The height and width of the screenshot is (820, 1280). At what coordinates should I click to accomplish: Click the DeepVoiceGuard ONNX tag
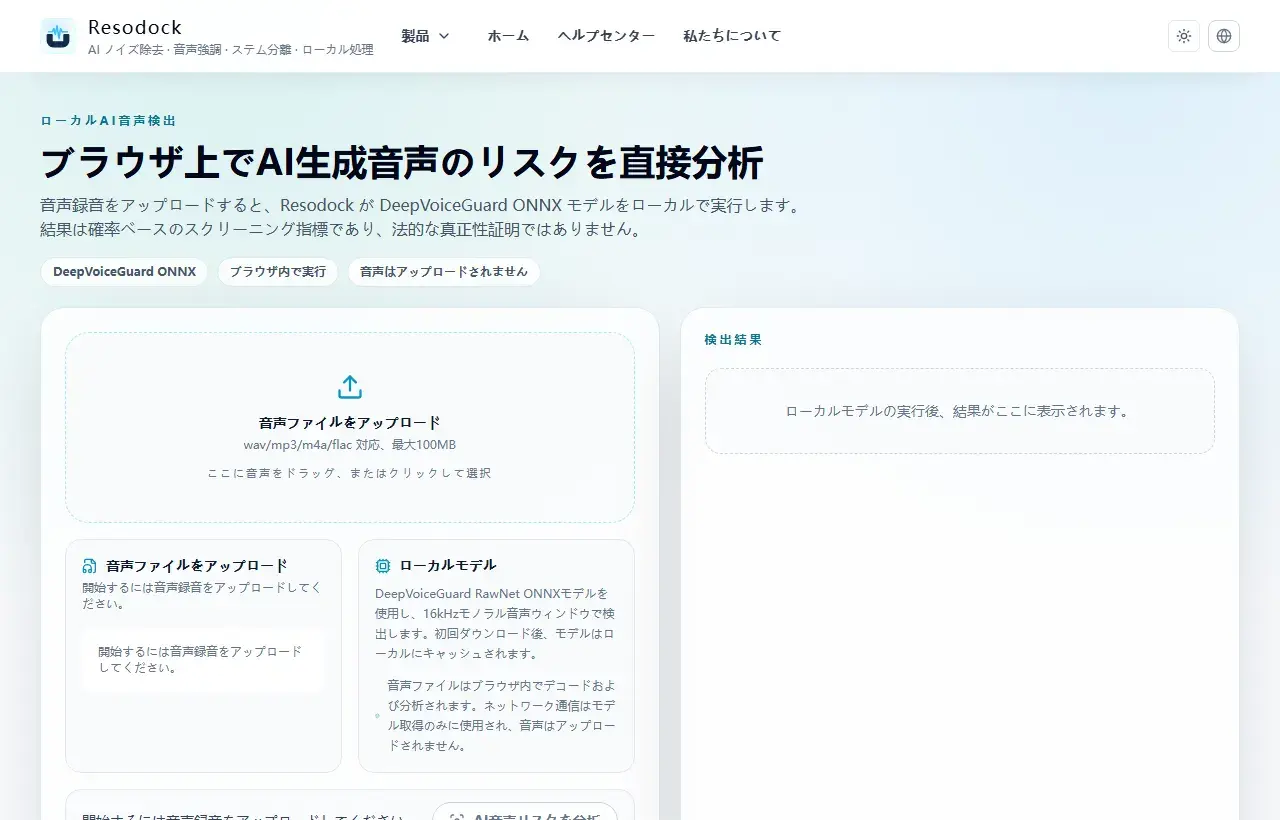coord(124,272)
